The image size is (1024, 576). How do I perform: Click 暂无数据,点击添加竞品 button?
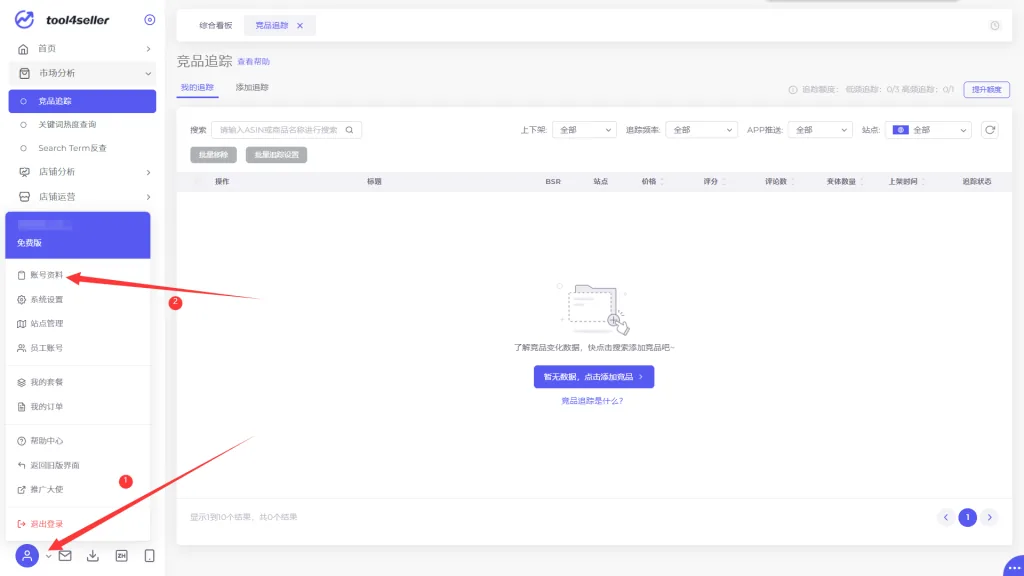click(594, 377)
